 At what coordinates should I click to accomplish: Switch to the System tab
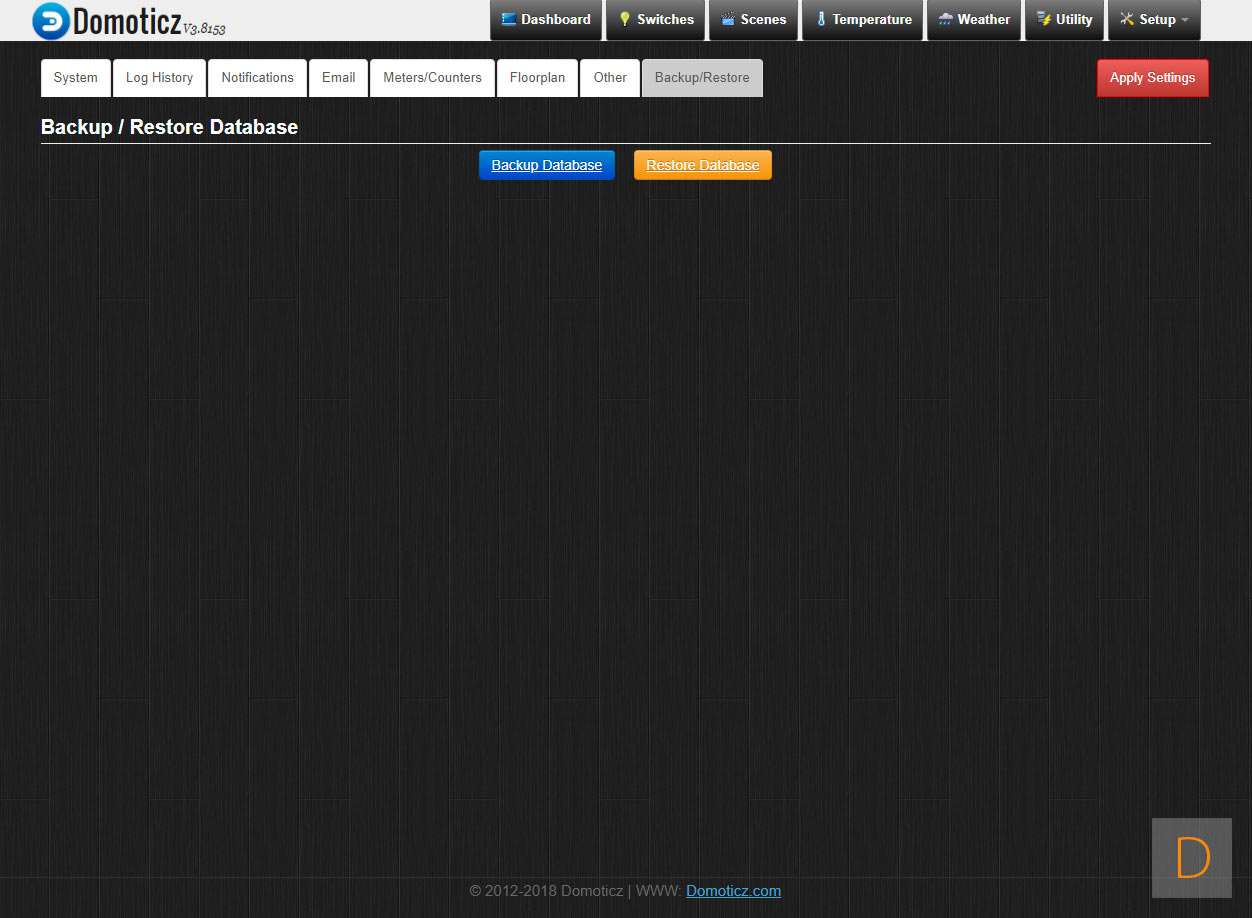pyautogui.click(x=76, y=78)
